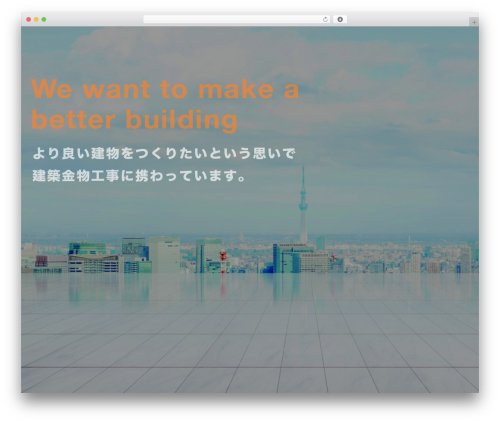Click the red close window dot
This screenshot has width=500, height=423.
point(29,20)
